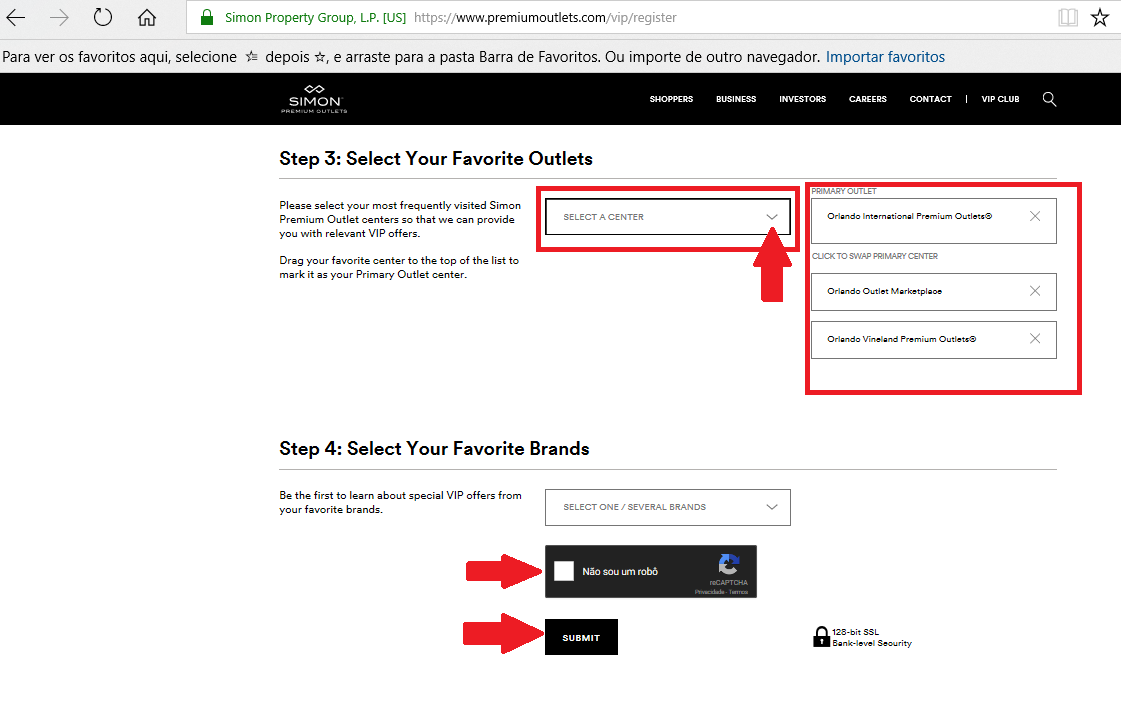Select Orlando Outlet Marketplace to swap primary
The width and height of the screenshot is (1122, 718).
pyautogui.click(x=885, y=291)
